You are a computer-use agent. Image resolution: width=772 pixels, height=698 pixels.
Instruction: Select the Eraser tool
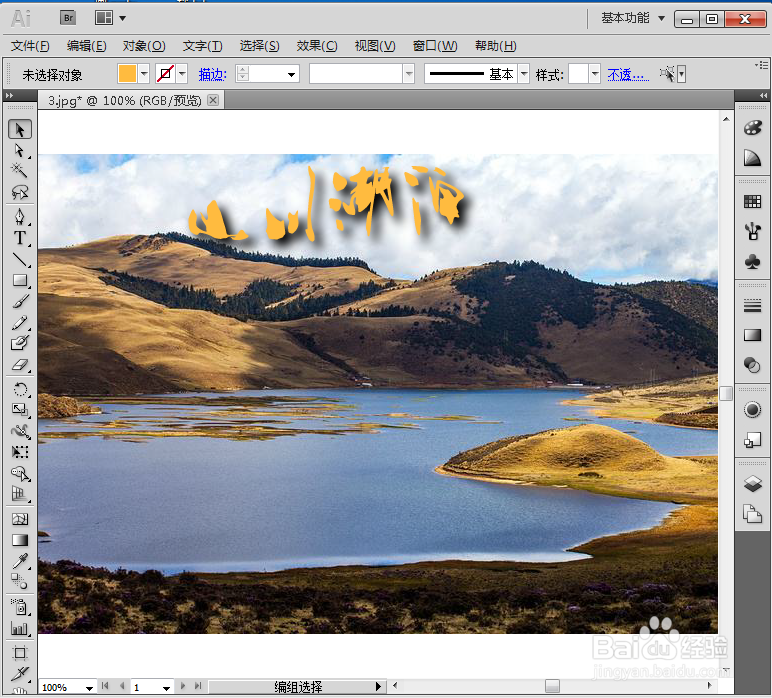pos(20,365)
